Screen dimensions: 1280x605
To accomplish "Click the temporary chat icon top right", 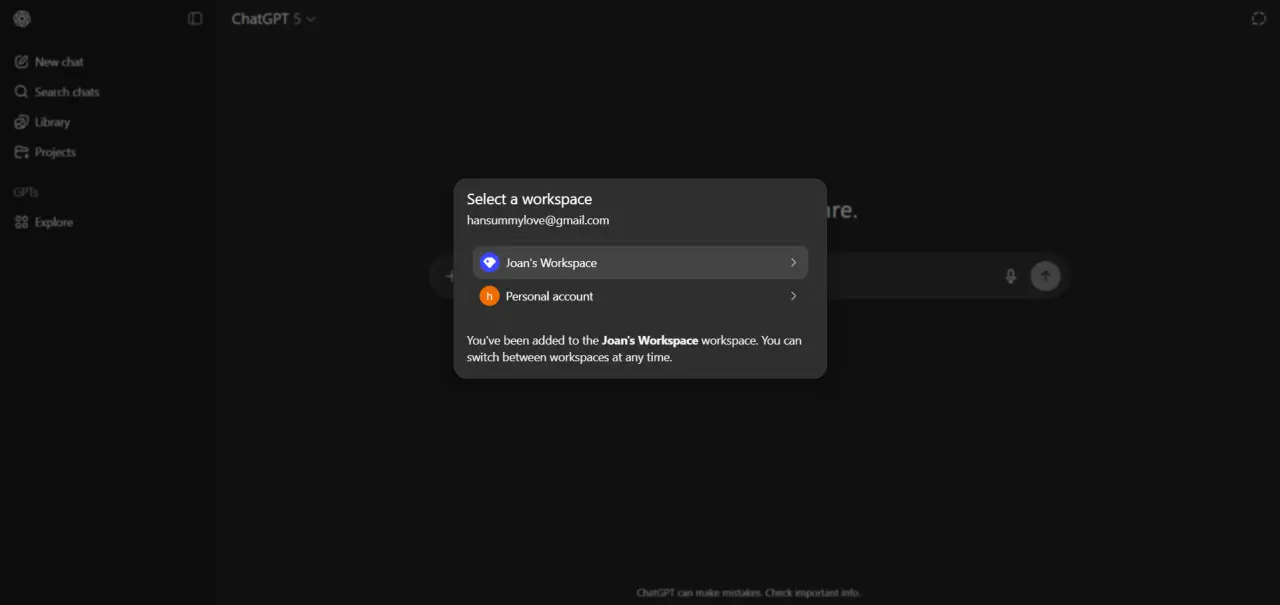I will tap(1259, 19).
